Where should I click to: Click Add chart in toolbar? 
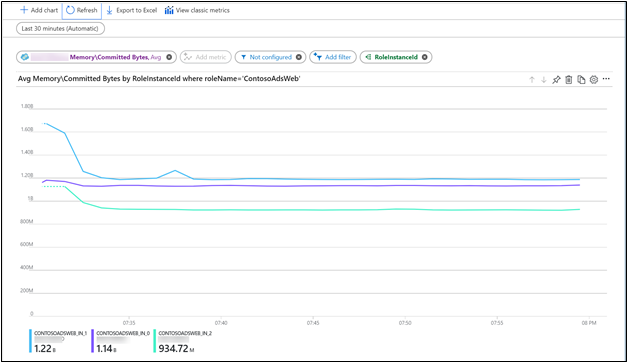tap(39, 10)
